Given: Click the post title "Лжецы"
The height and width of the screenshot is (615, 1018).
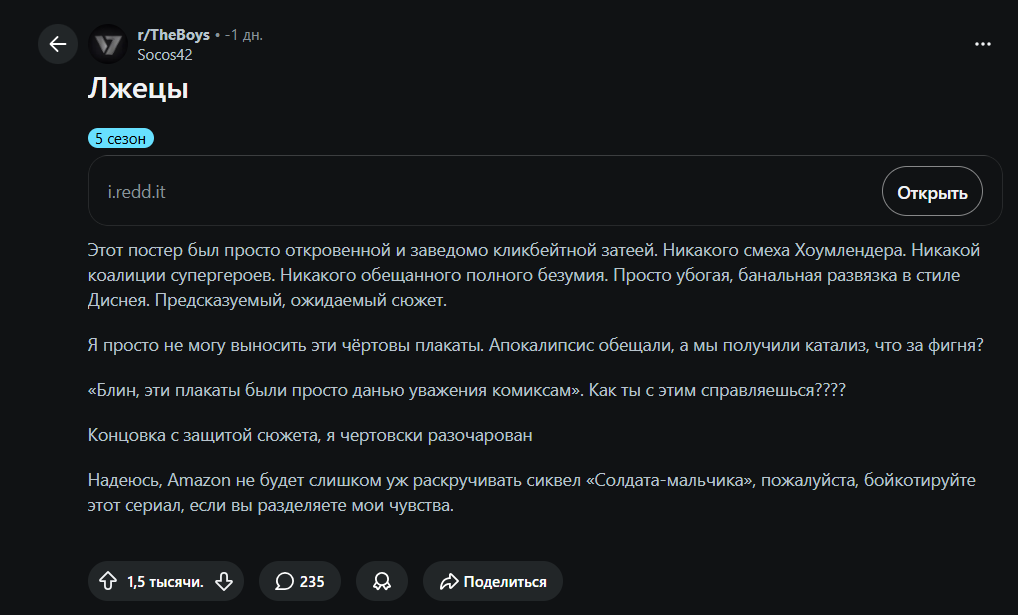Looking at the screenshot, I should (x=138, y=88).
